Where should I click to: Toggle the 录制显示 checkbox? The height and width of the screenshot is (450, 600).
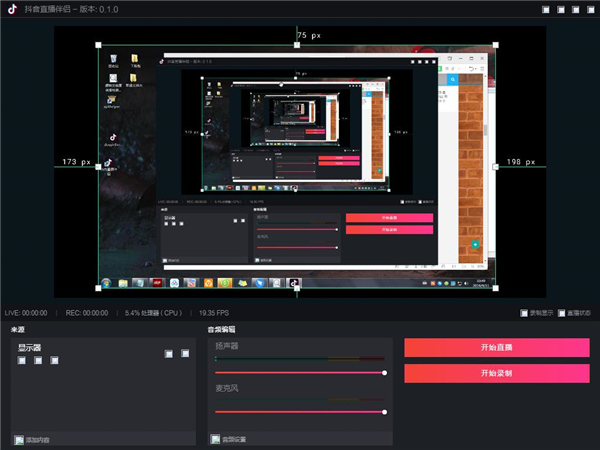pos(524,313)
